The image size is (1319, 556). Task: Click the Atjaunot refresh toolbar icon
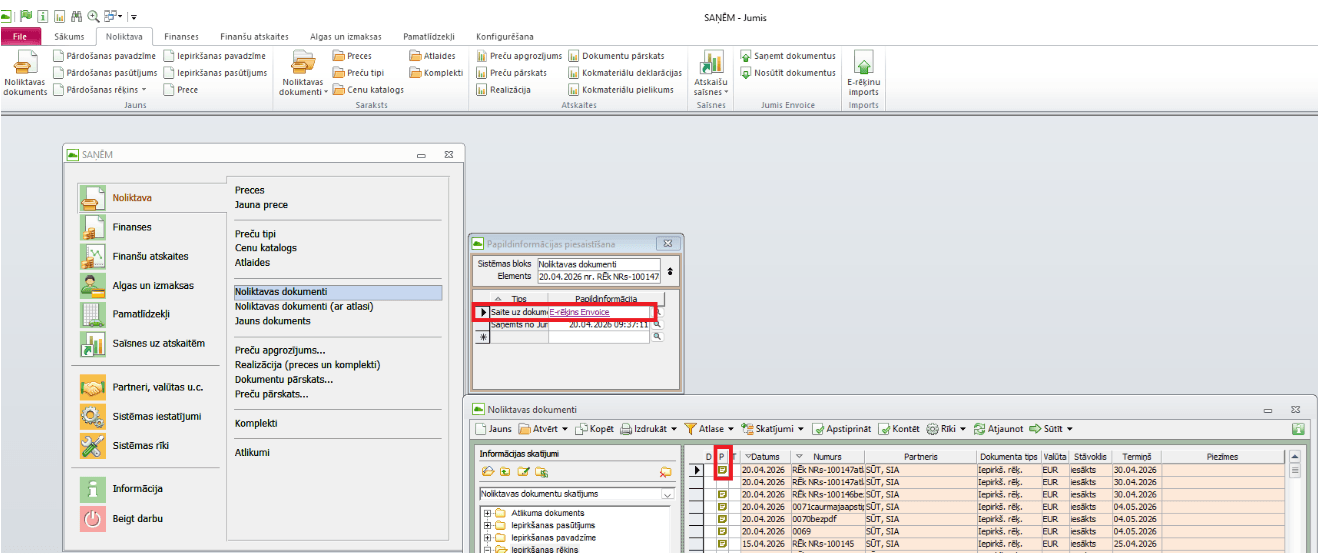pyautogui.click(x=980, y=429)
